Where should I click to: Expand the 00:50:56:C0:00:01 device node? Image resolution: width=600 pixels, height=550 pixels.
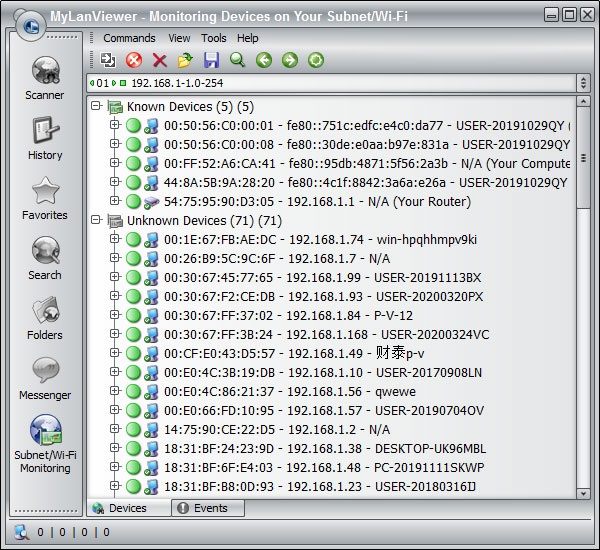pyautogui.click(x=114, y=124)
